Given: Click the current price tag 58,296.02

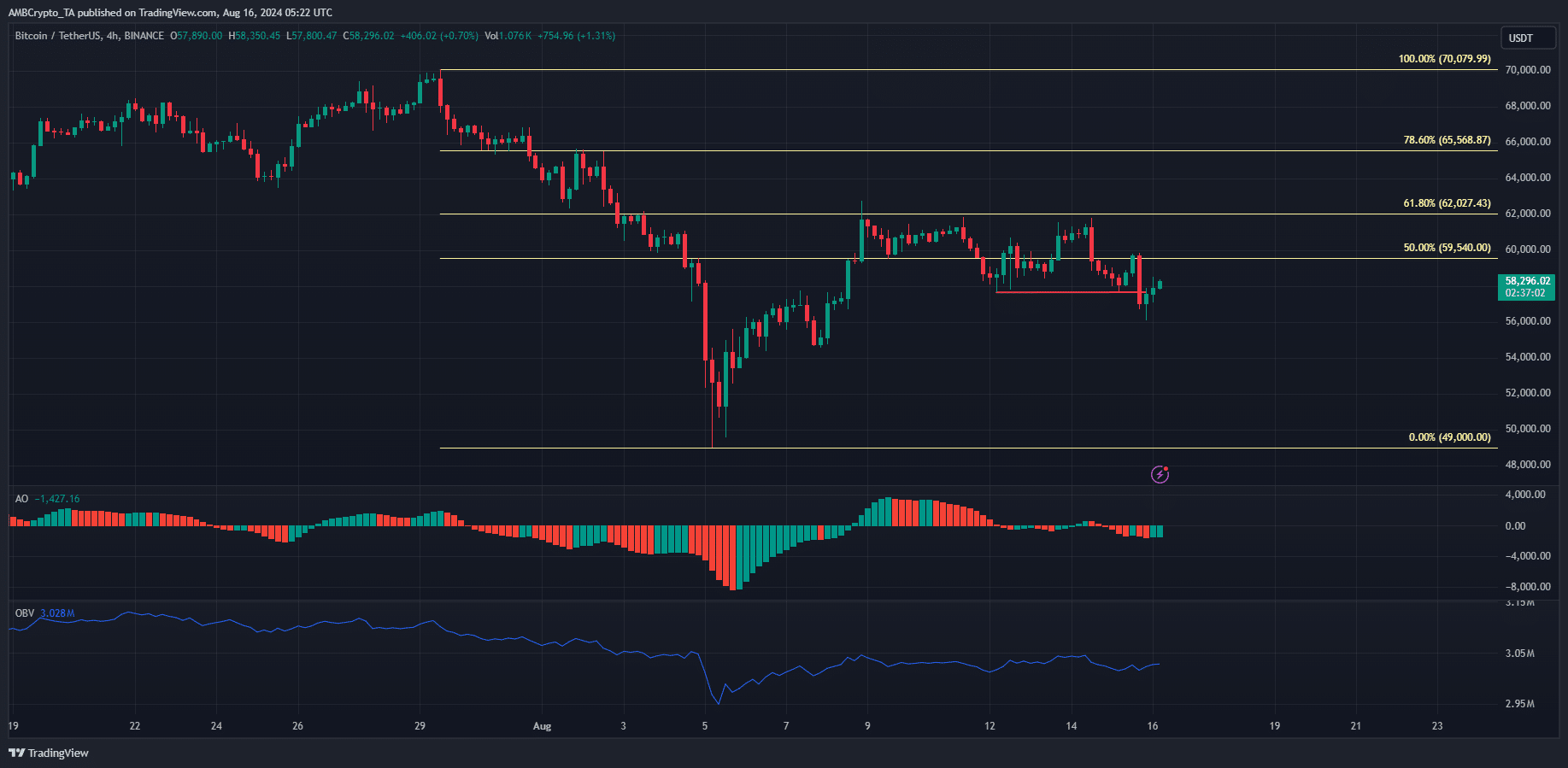Looking at the screenshot, I should (x=1527, y=281).
